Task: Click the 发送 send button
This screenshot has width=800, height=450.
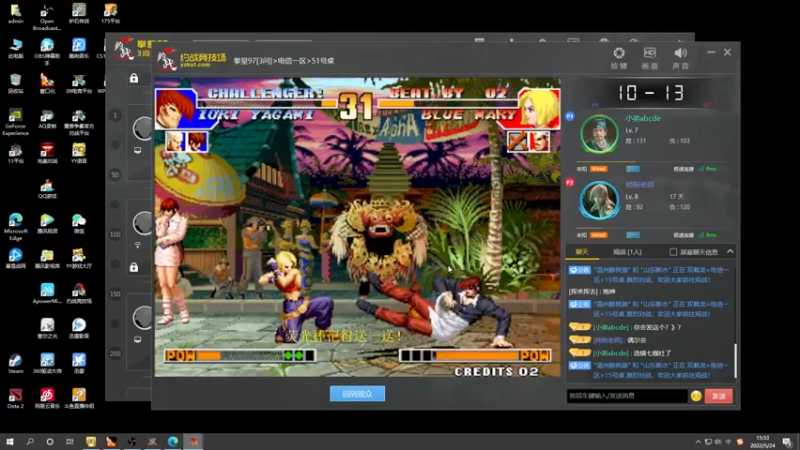Action: click(718, 396)
